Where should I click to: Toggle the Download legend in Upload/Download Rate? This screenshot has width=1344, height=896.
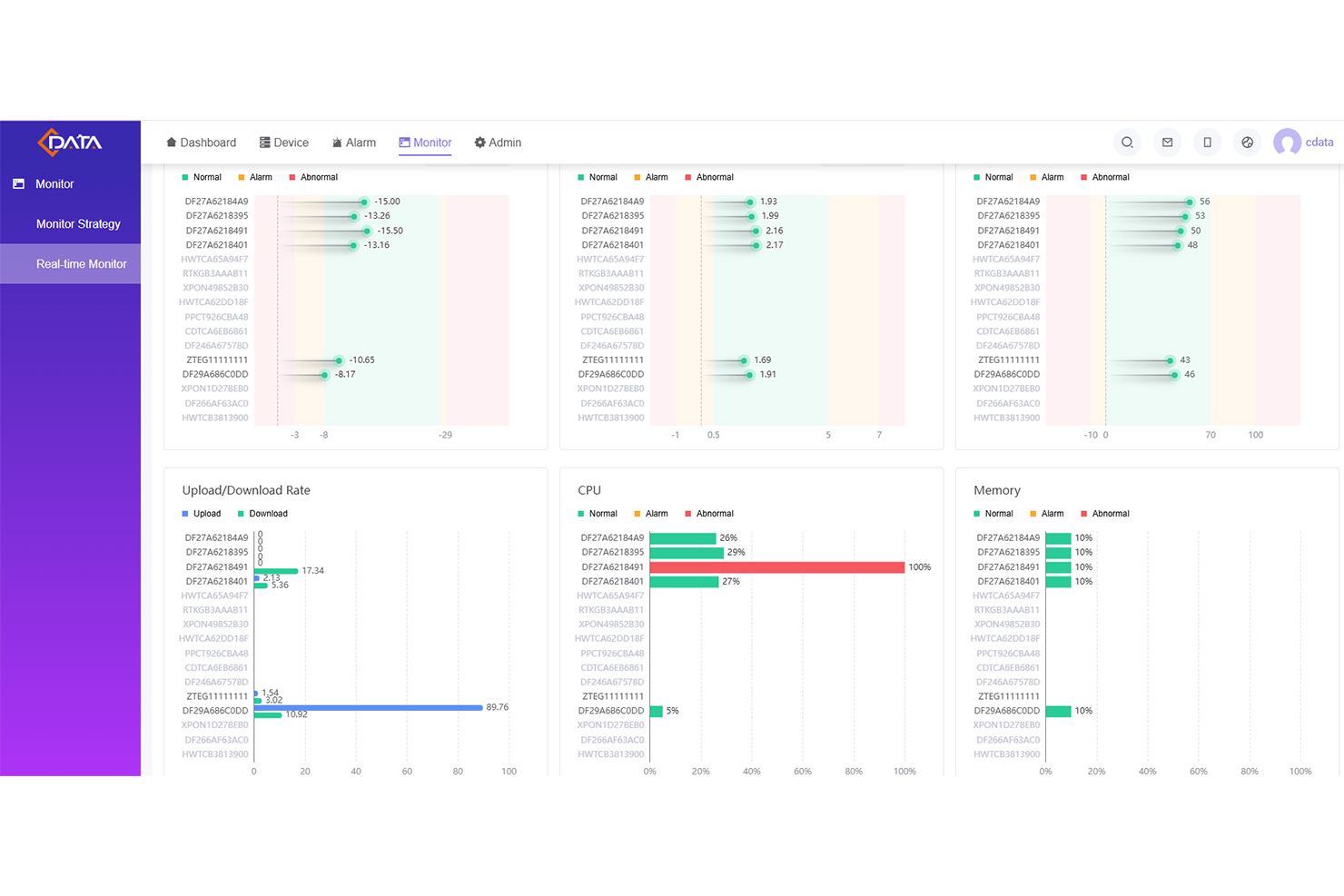(262, 514)
